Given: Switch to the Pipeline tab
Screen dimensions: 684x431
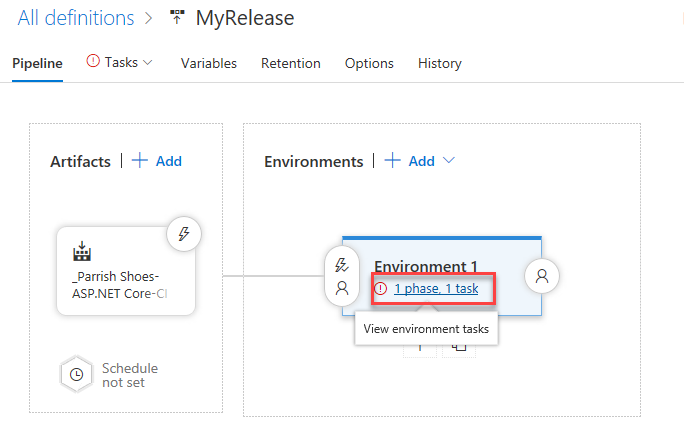Looking at the screenshot, I should point(37,63).
